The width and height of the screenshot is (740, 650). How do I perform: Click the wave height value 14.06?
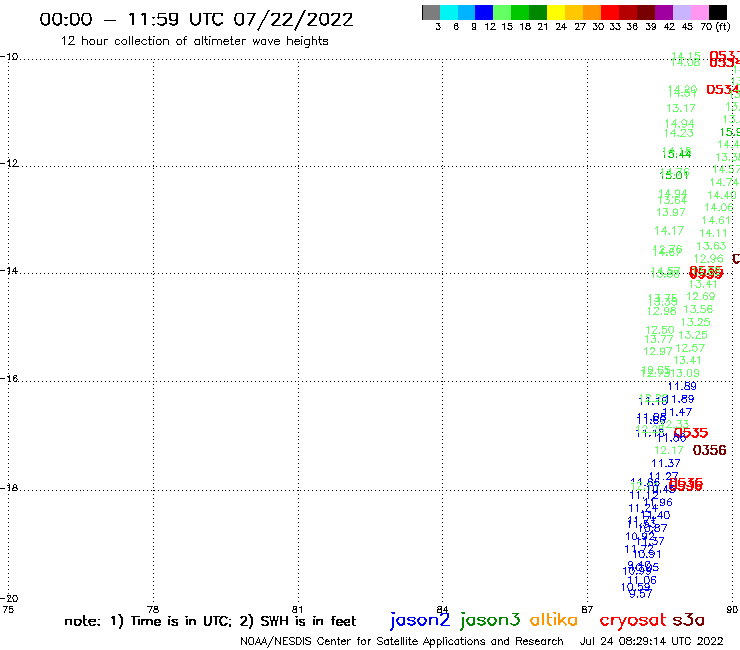[719, 207]
